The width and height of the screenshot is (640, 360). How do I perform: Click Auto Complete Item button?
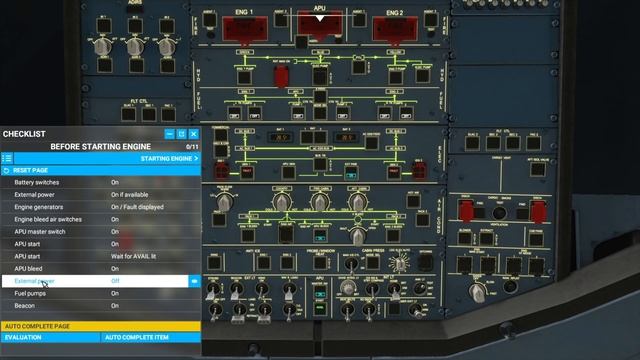click(151, 338)
